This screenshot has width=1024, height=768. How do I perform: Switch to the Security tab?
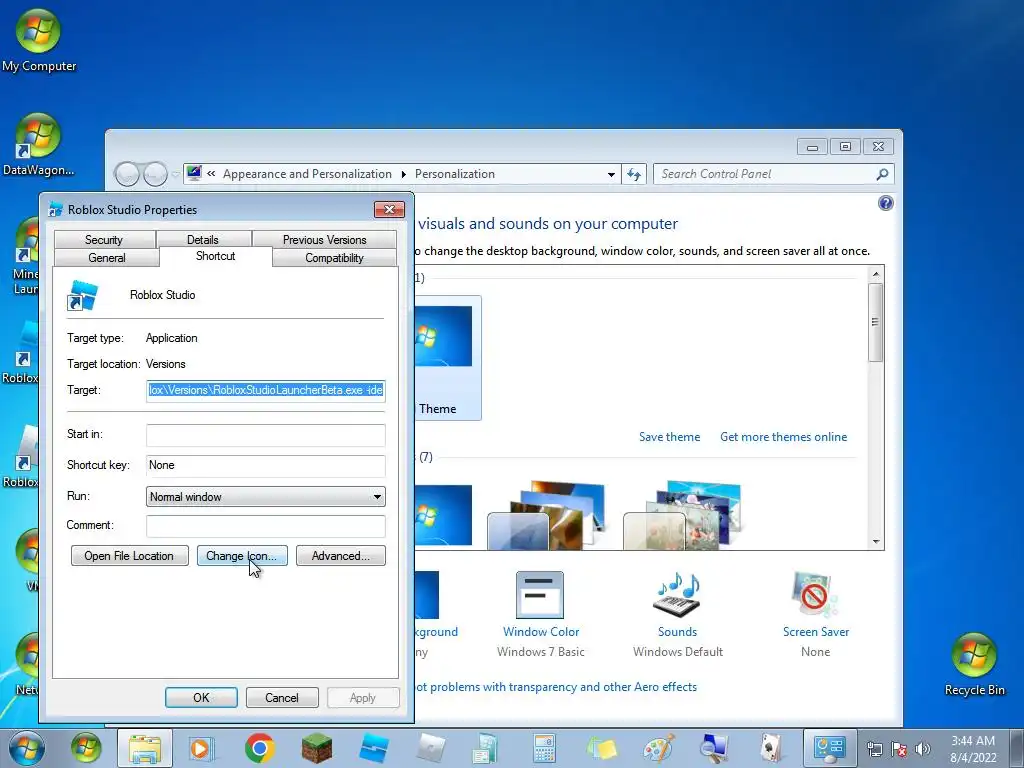tap(104, 240)
